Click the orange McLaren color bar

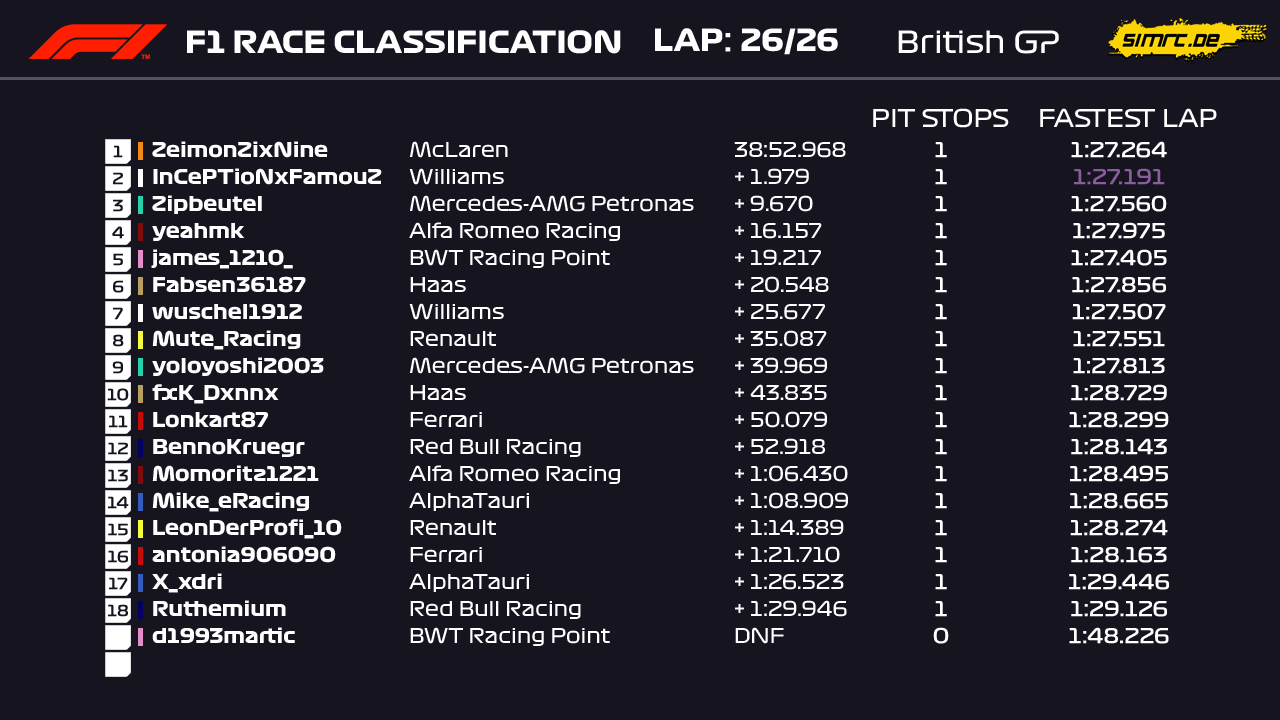click(x=140, y=151)
